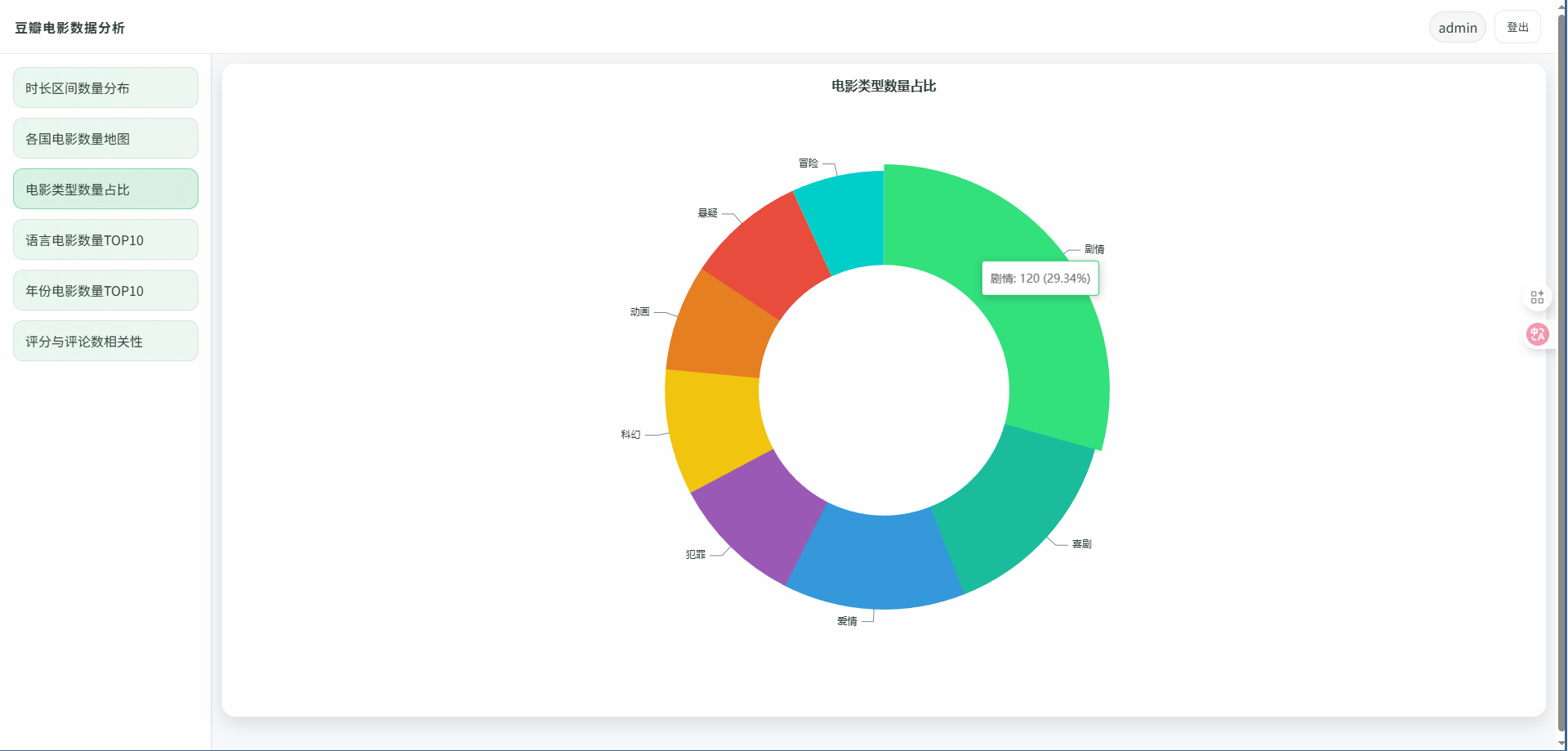Click the 豆瓣电影数据分析 header title
1568x751 pixels.
pos(69,28)
